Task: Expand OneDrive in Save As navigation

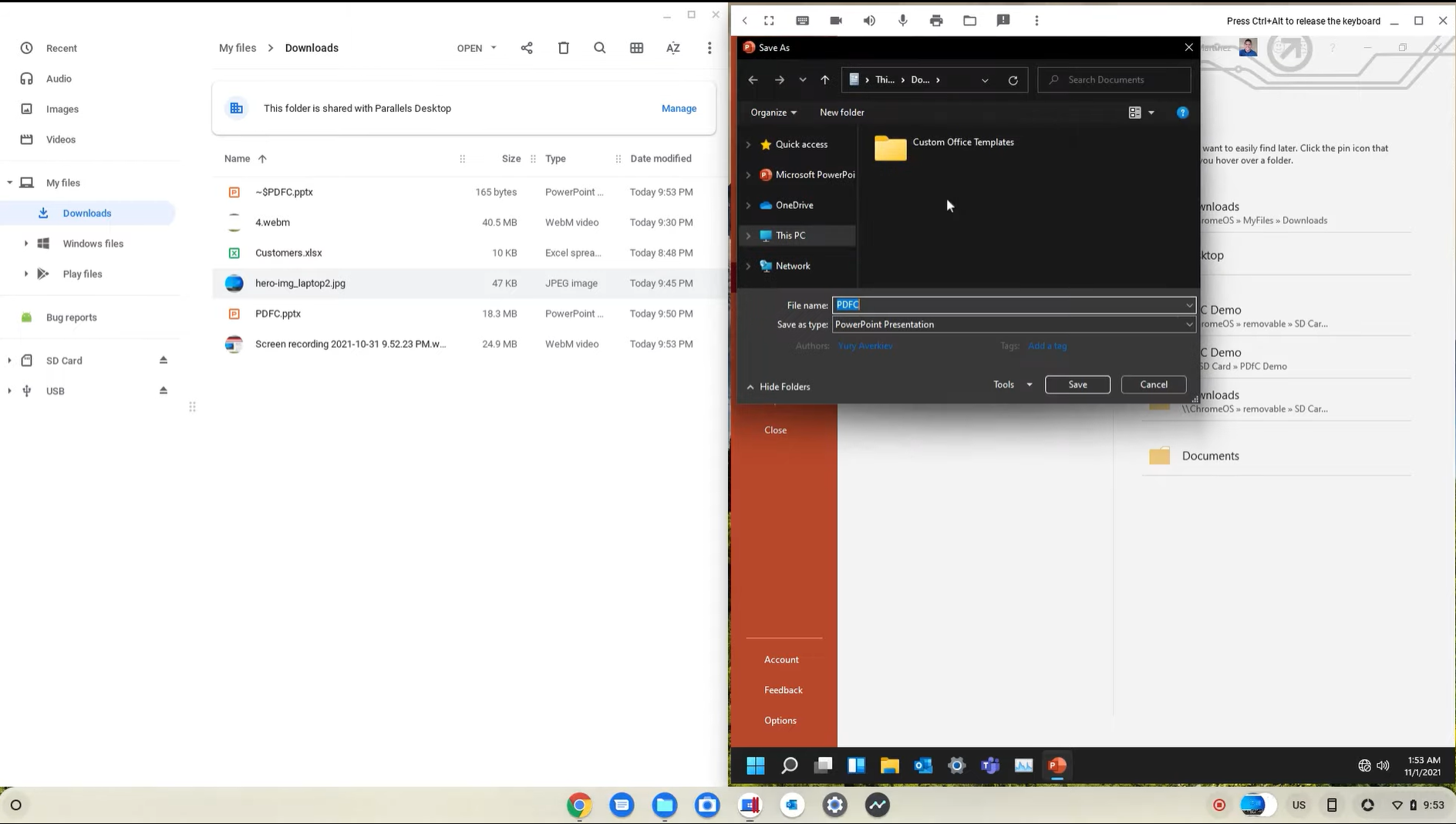Action: click(x=748, y=205)
